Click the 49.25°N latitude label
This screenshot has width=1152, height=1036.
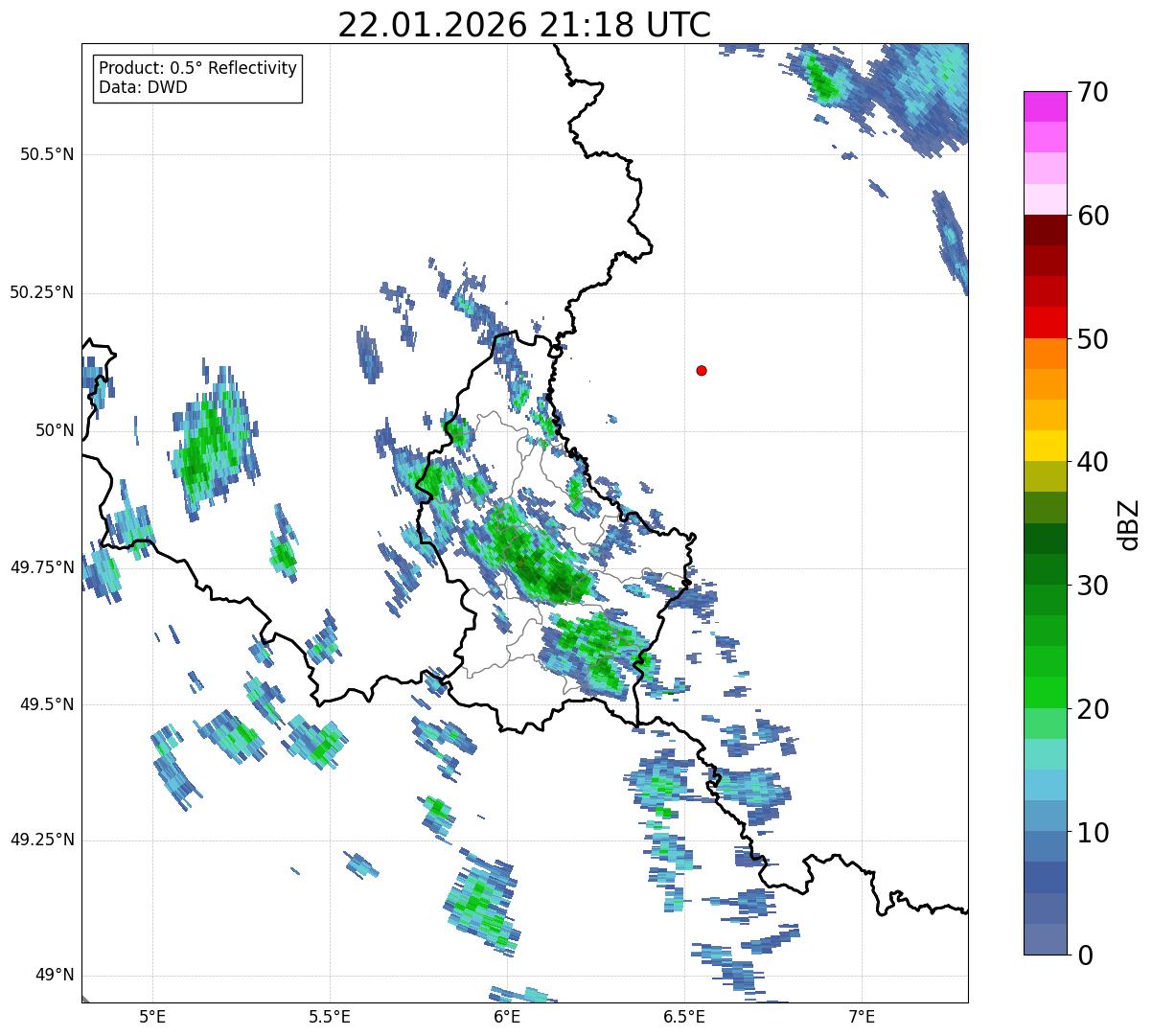41,840
